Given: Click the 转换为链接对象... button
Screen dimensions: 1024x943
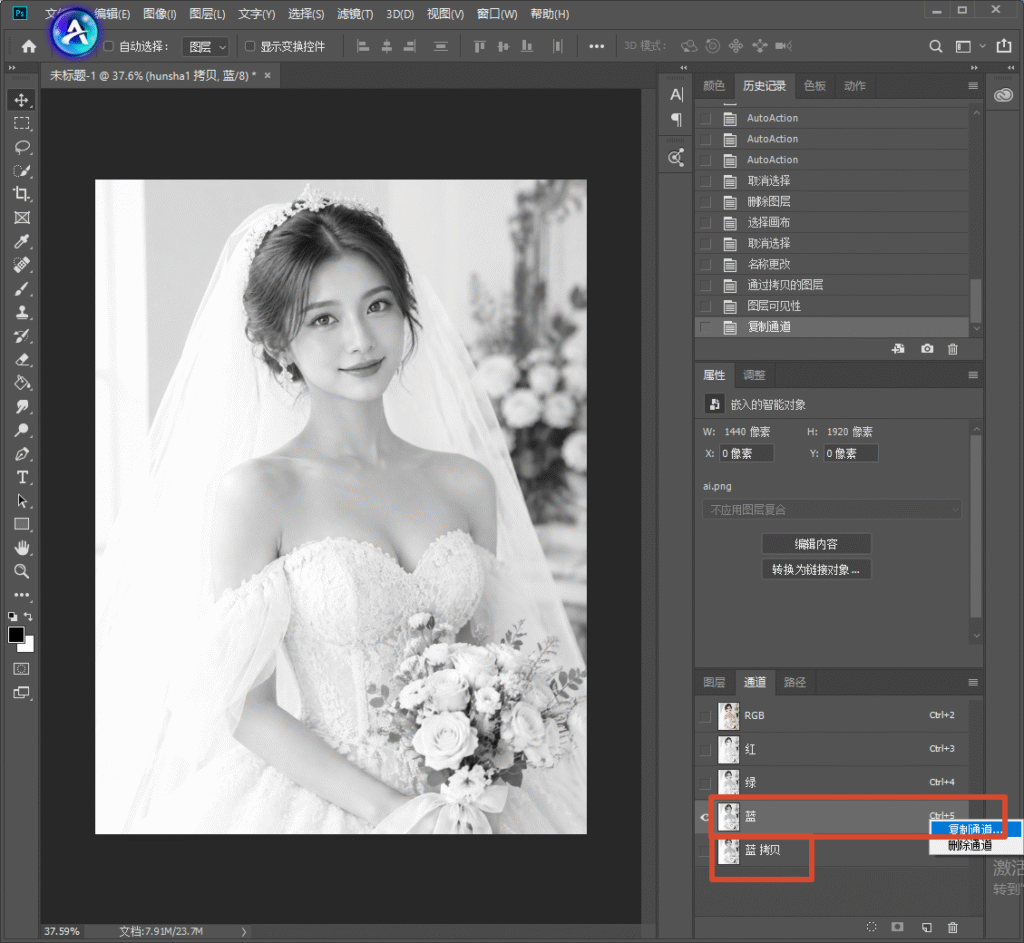Looking at the screenshot, I should [816, 569].
